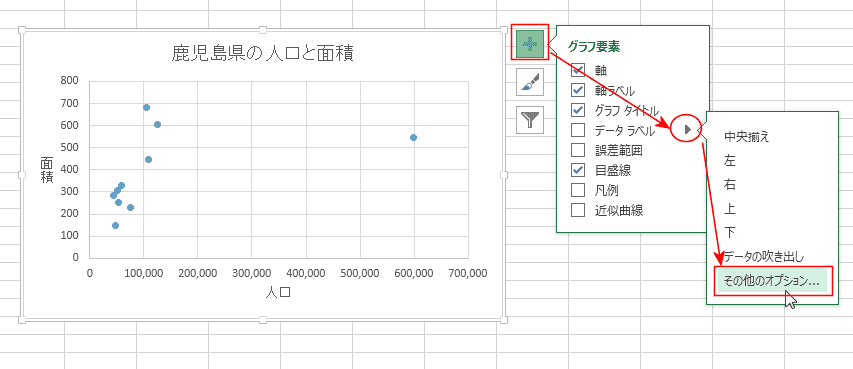This screenshot has width=853, height=369.
Task: Enable the データ ラベル checkbox
Action: [578, 130]
